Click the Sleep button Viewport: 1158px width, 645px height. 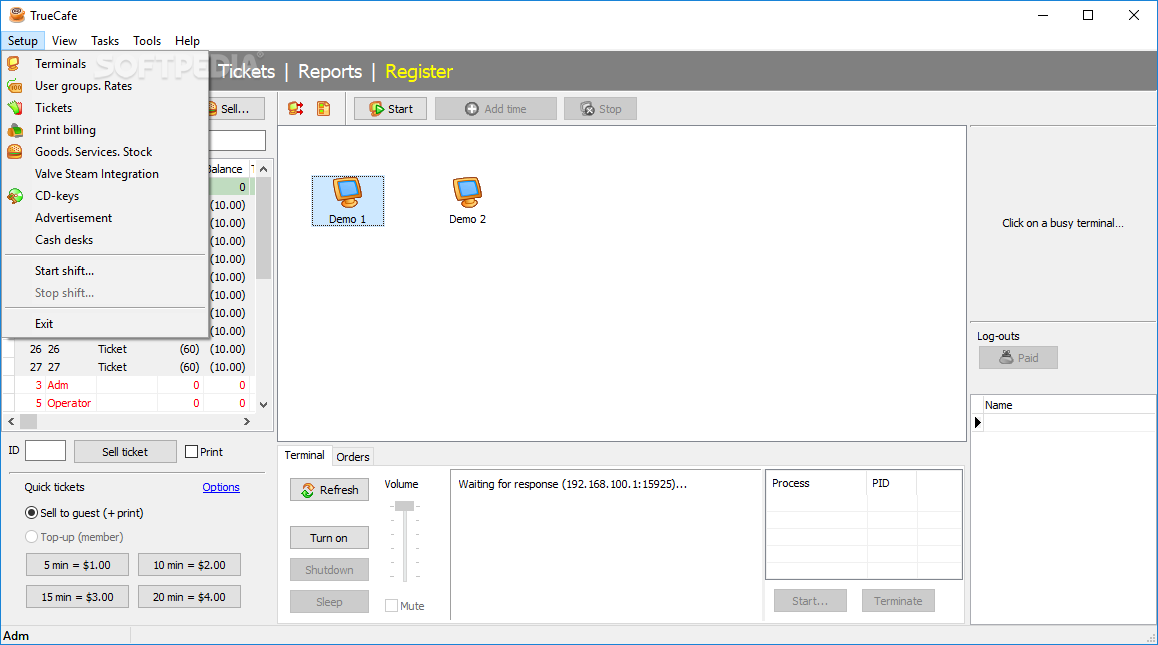(x=329, y=601)
